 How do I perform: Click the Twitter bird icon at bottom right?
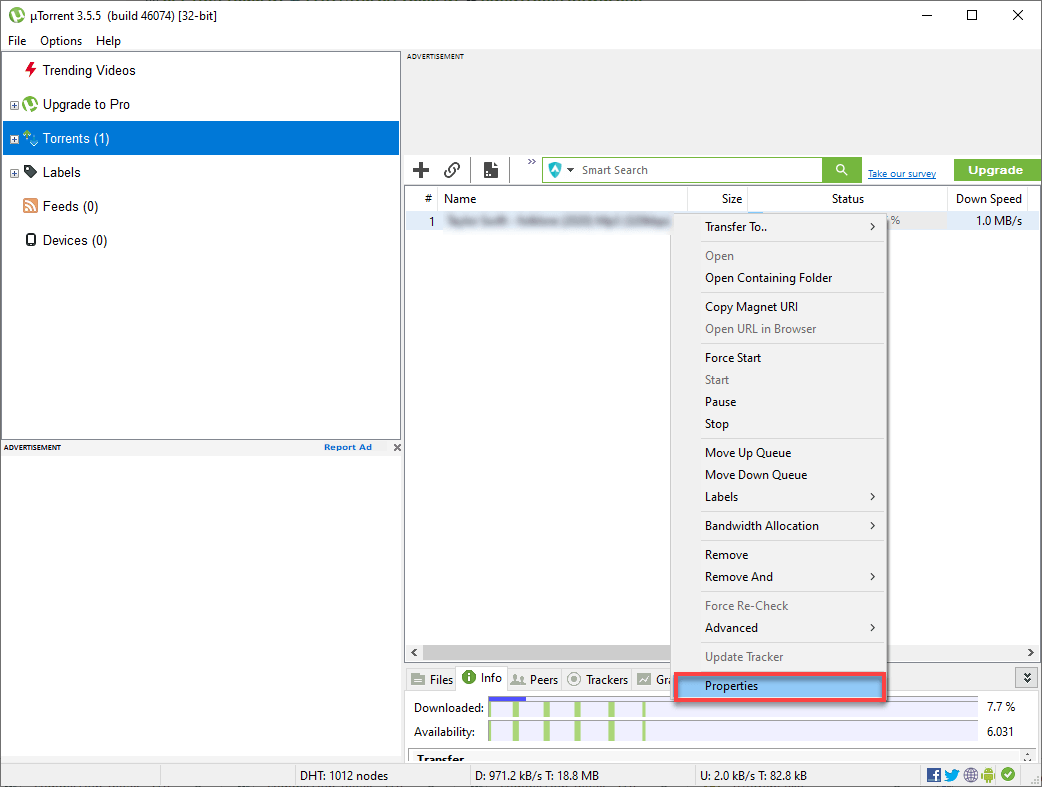tap(951, 774)
